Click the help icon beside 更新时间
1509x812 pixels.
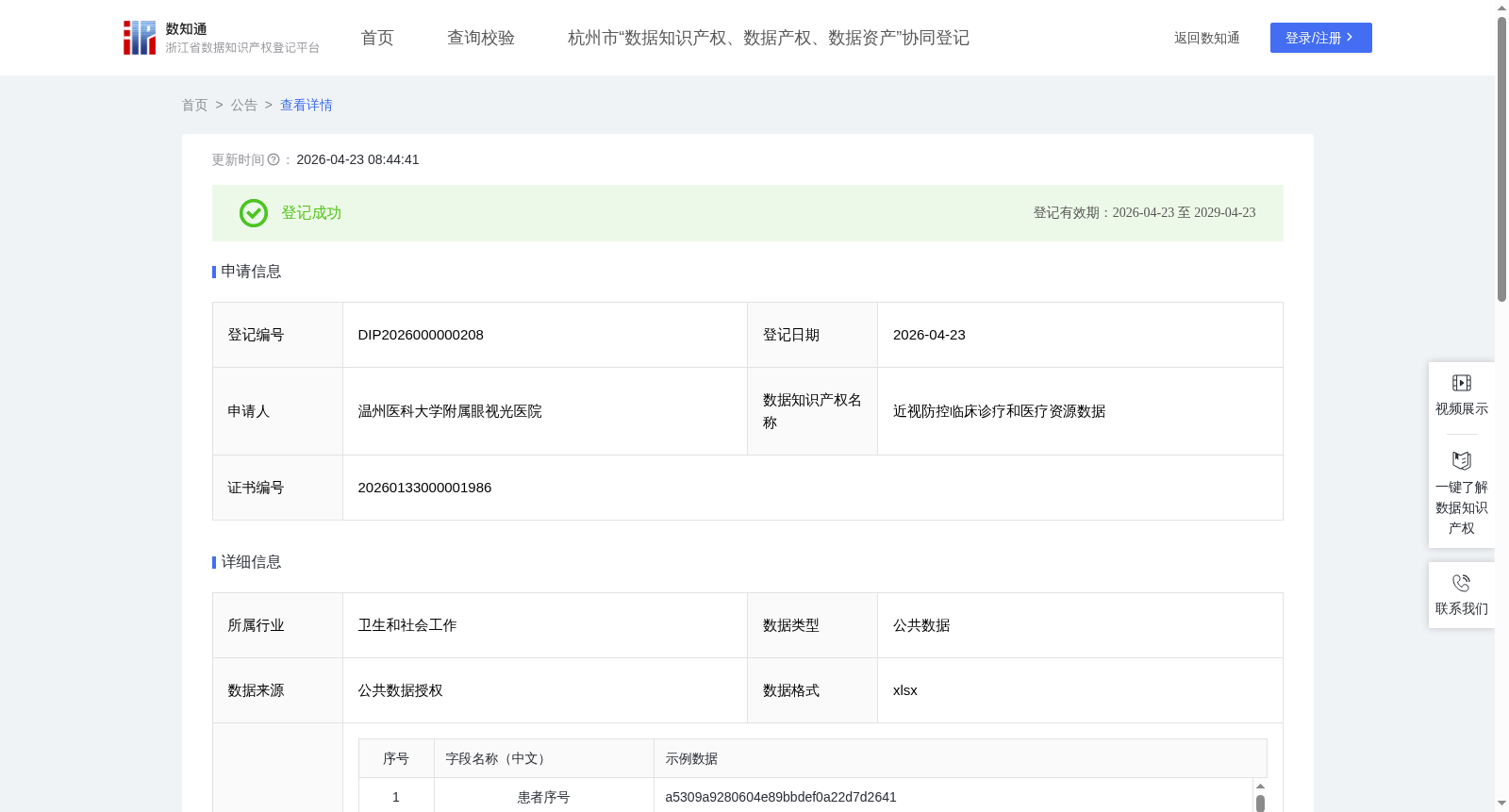click(x=274, y=160)
